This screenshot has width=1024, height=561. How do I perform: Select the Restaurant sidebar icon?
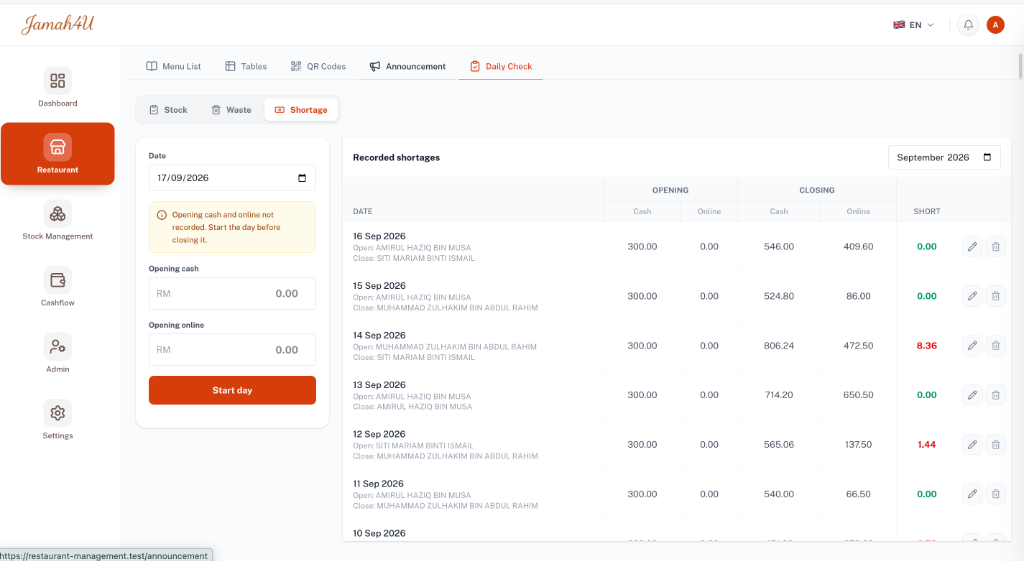(57, 148)
